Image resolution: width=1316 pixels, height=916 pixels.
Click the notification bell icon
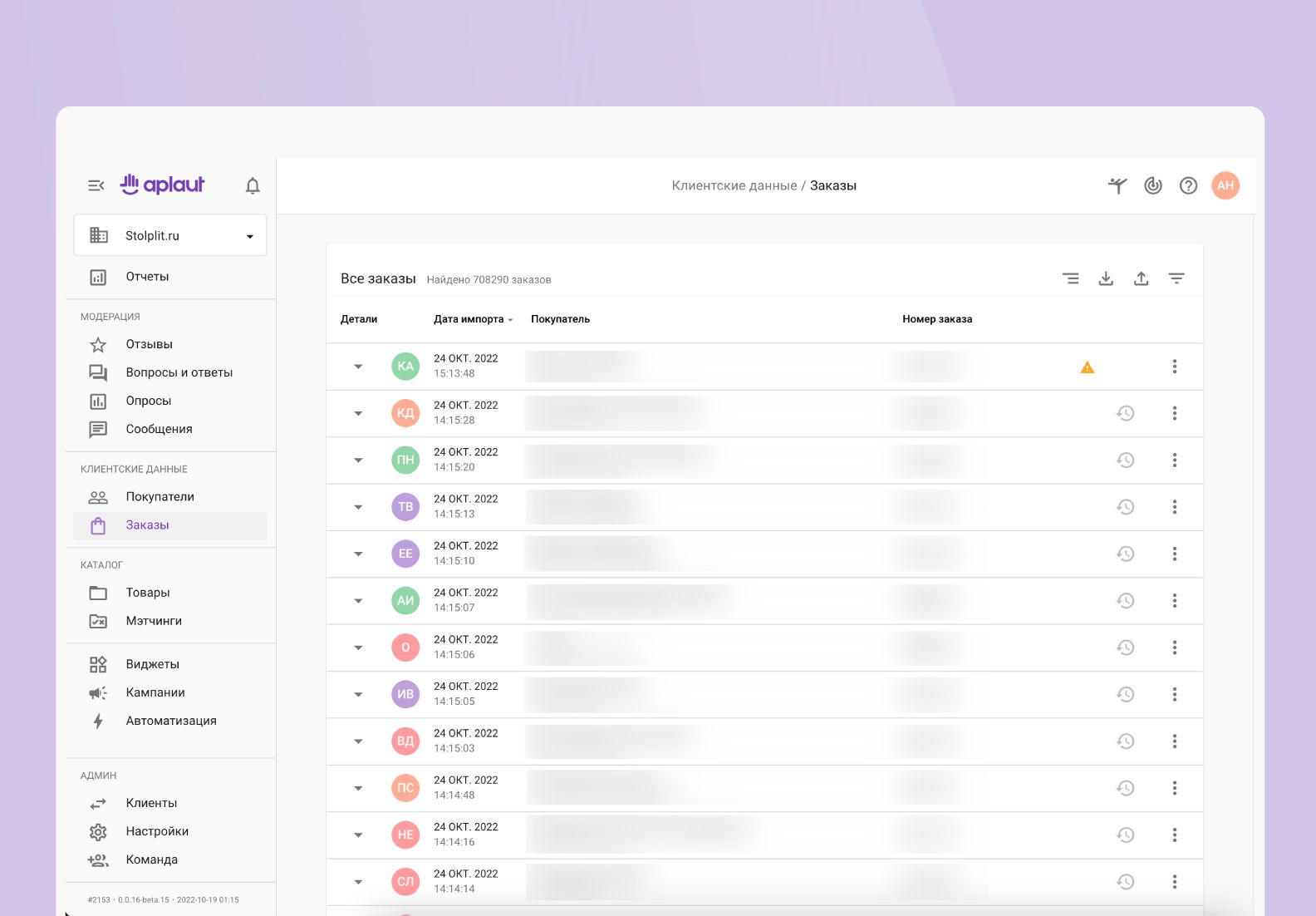coord(253,185)
